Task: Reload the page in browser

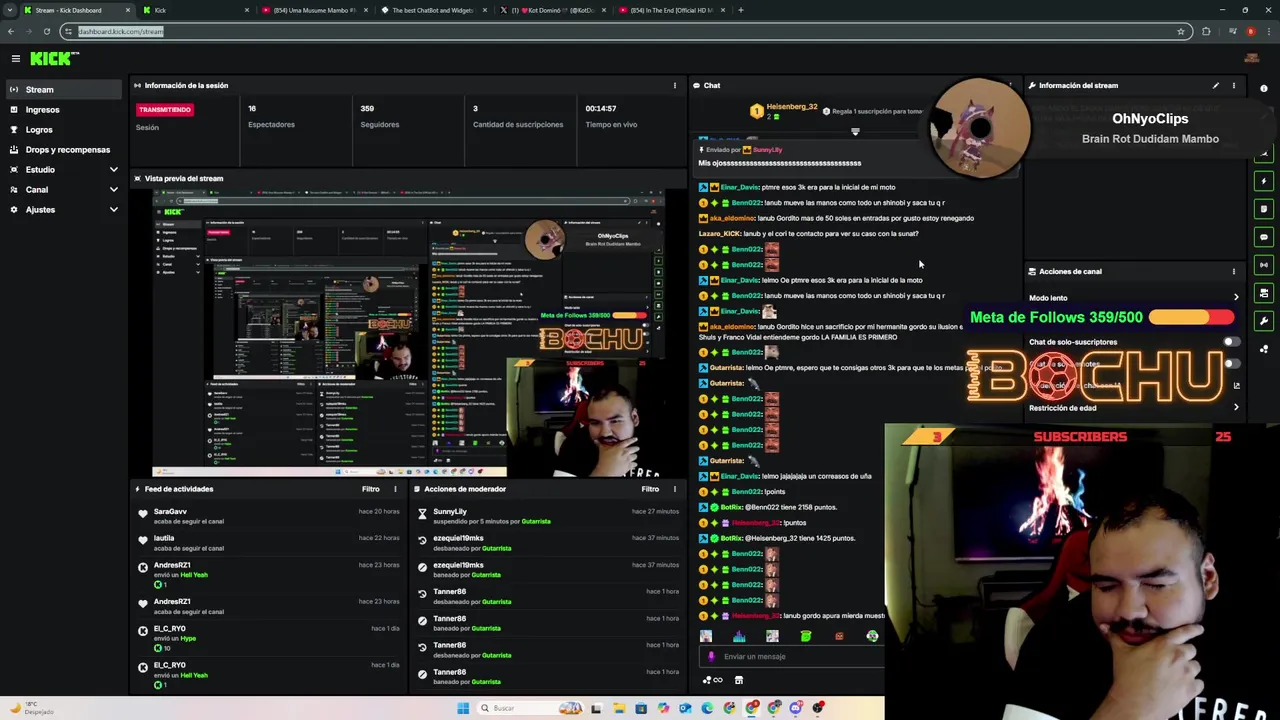Action: [46, 31]
